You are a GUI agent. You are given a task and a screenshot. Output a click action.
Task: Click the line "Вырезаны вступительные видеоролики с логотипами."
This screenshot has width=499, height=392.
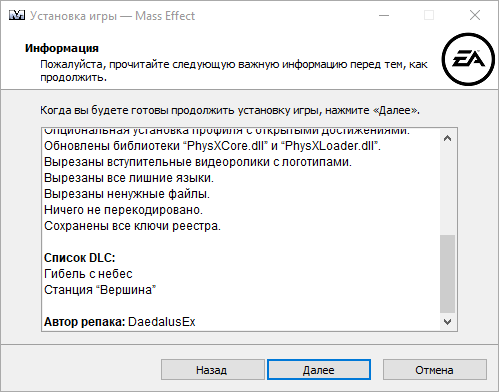coord(198,162)
